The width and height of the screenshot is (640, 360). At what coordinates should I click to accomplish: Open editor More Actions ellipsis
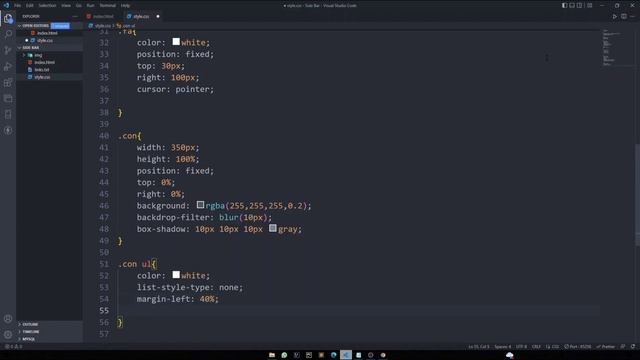tap(632, 16)
